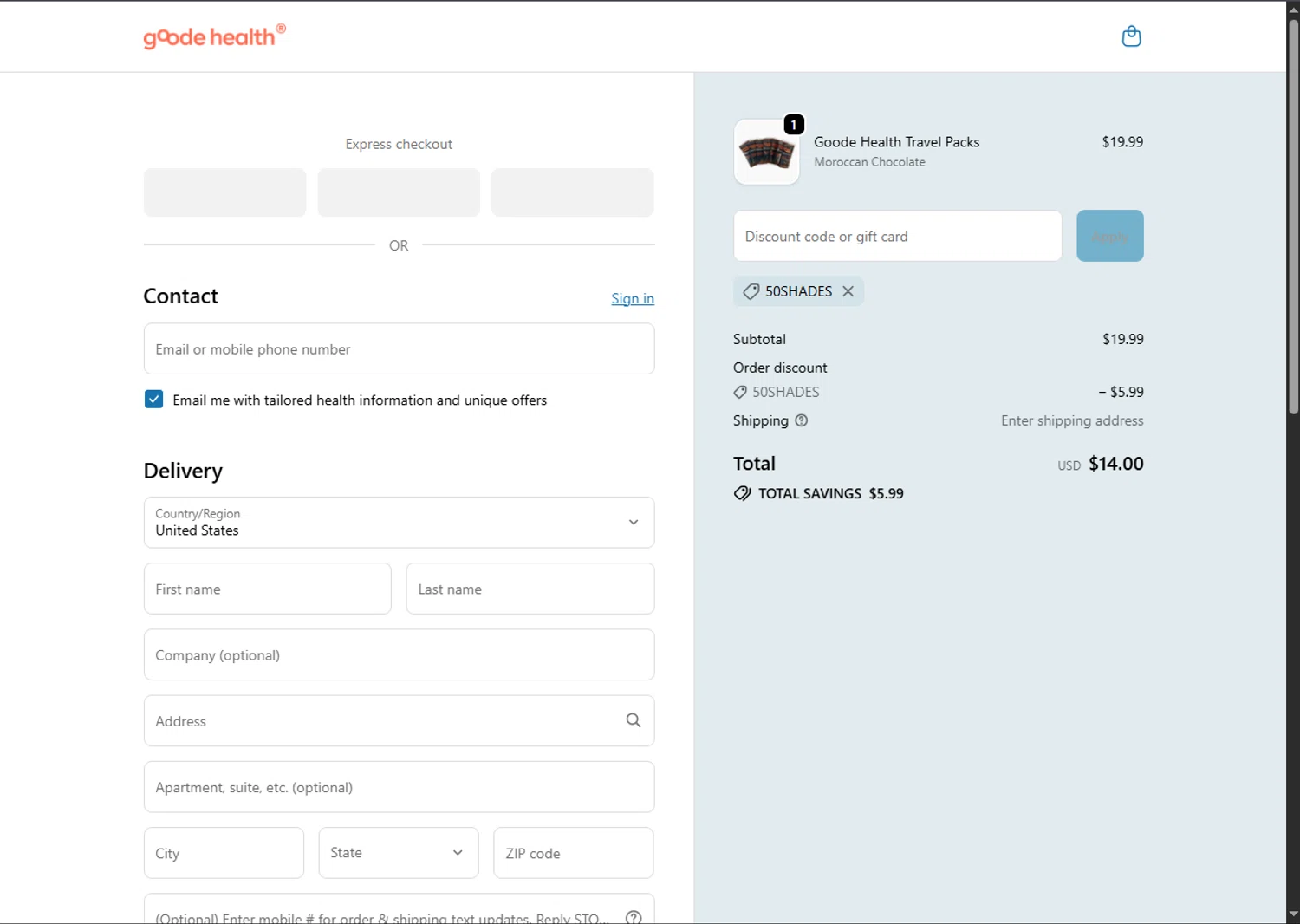Focus the Discount code or gift card field
Image resolution: width=1300 pixels, height=924 pixels.
tap(897, 236)
